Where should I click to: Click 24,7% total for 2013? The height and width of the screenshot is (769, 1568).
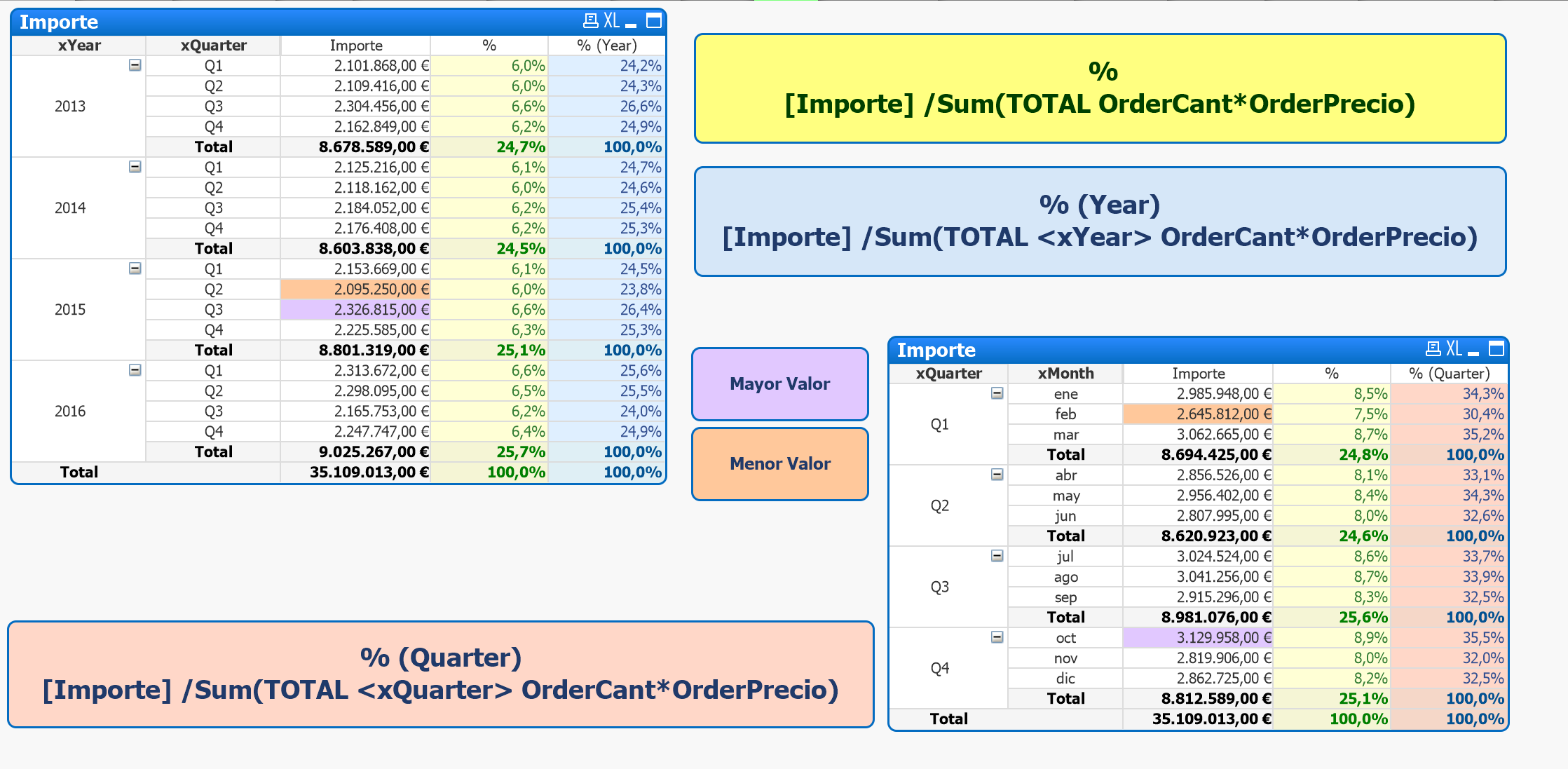tap(489, 147)
